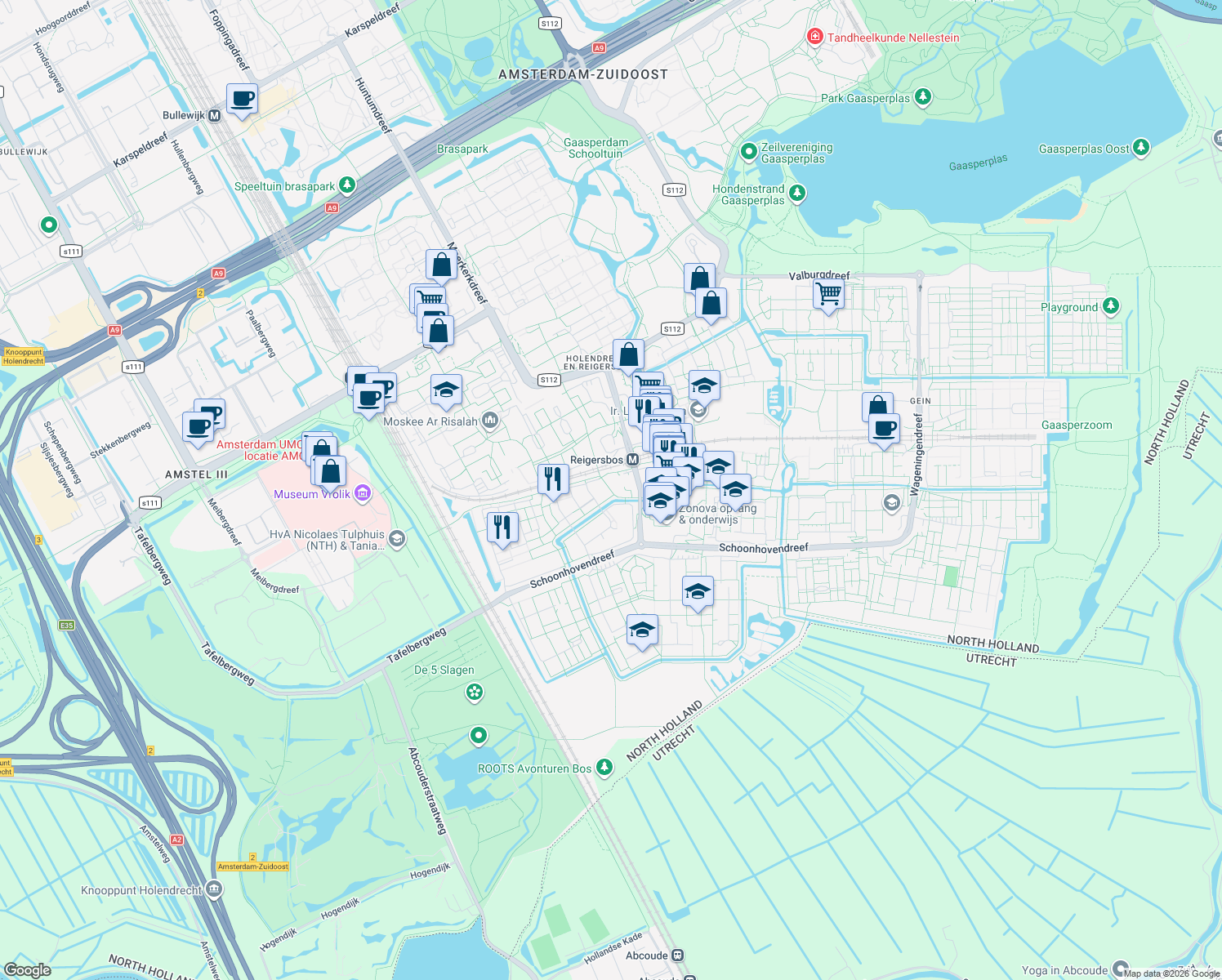This screenshot has height=980, width=1222.
Task: Open the shopping bag marker at Holendrecht en Reigersbos
Action: coord(629,356)
